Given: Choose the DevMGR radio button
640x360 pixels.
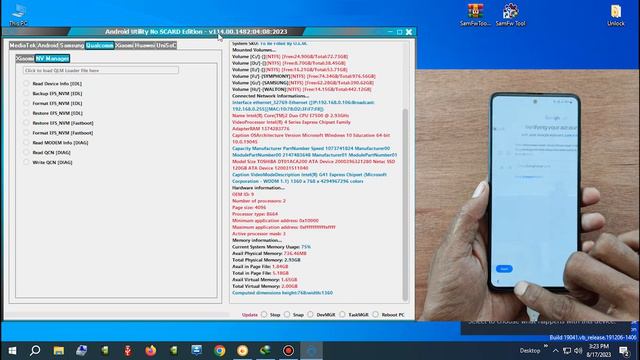Looking at the screenshot, I should coord(311,314).
